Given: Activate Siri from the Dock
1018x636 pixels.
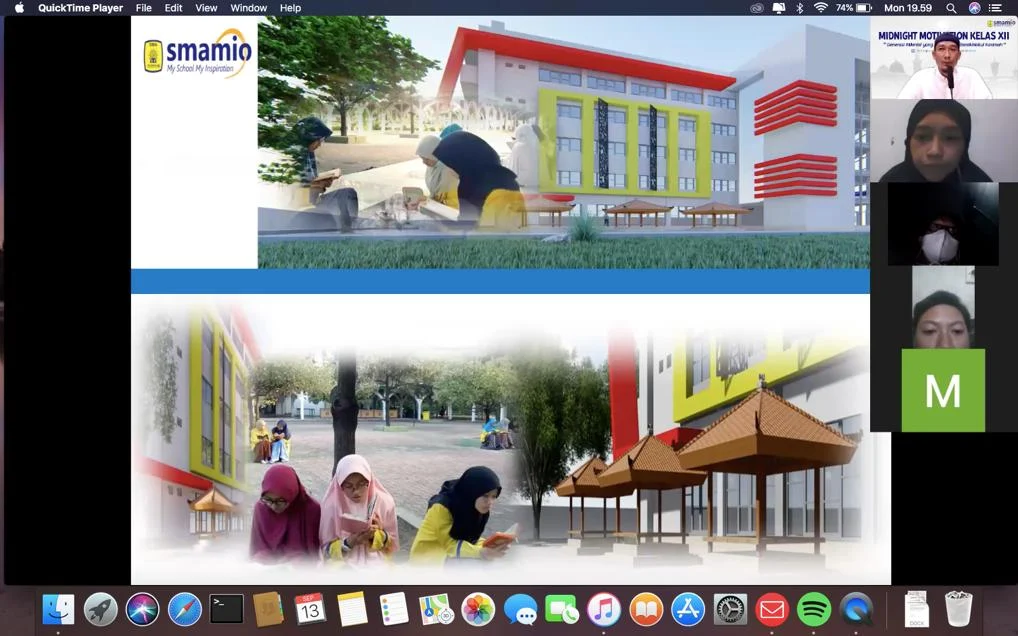Looking at the screenshot, I should click(143, 608).
